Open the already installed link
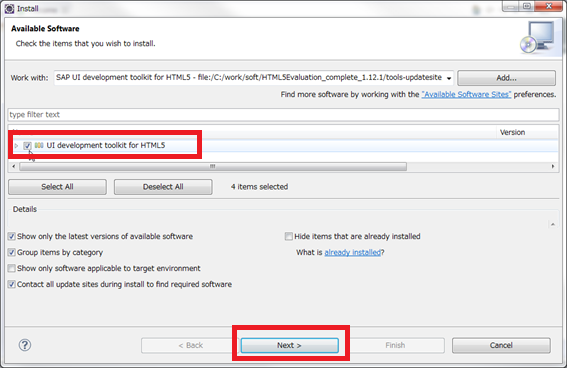 (x=353, y=252)
